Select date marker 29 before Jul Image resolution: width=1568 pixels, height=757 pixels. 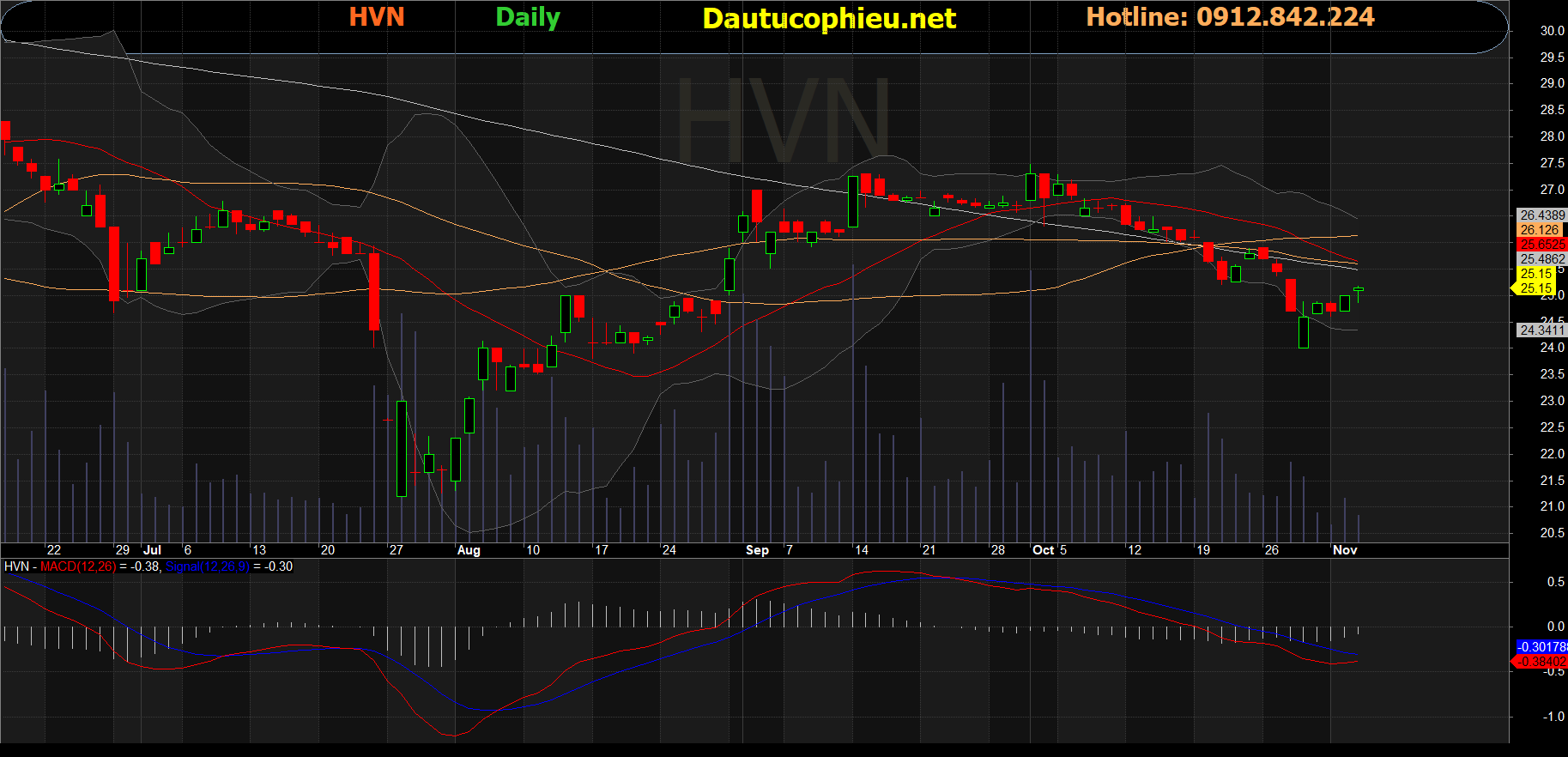click(x=123, y=550)
